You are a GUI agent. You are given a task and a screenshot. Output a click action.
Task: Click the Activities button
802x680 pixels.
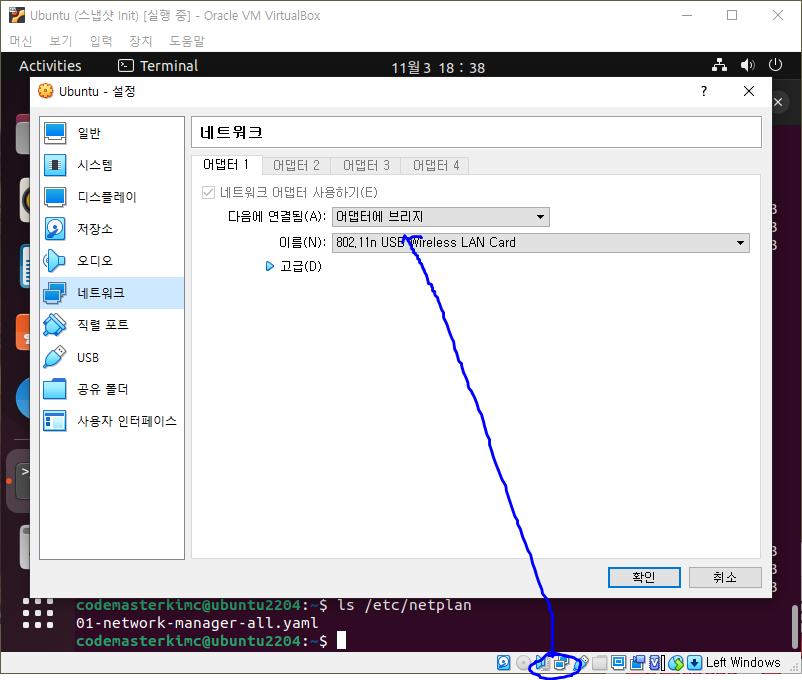point(50,65)
